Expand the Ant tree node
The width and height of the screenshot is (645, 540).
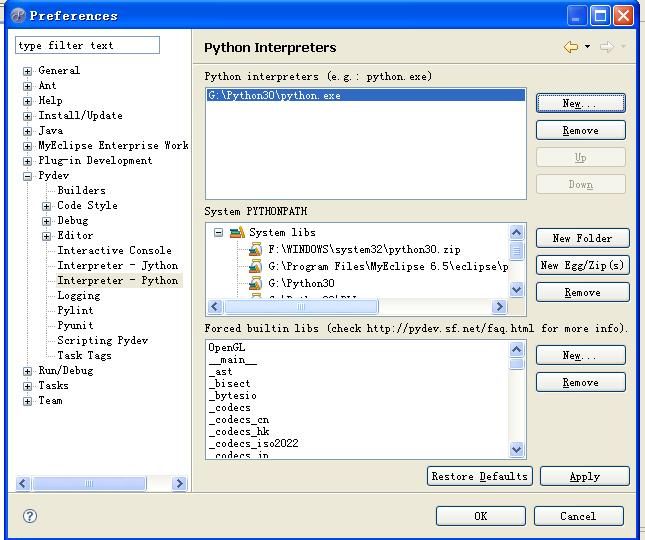click(27, 86)
